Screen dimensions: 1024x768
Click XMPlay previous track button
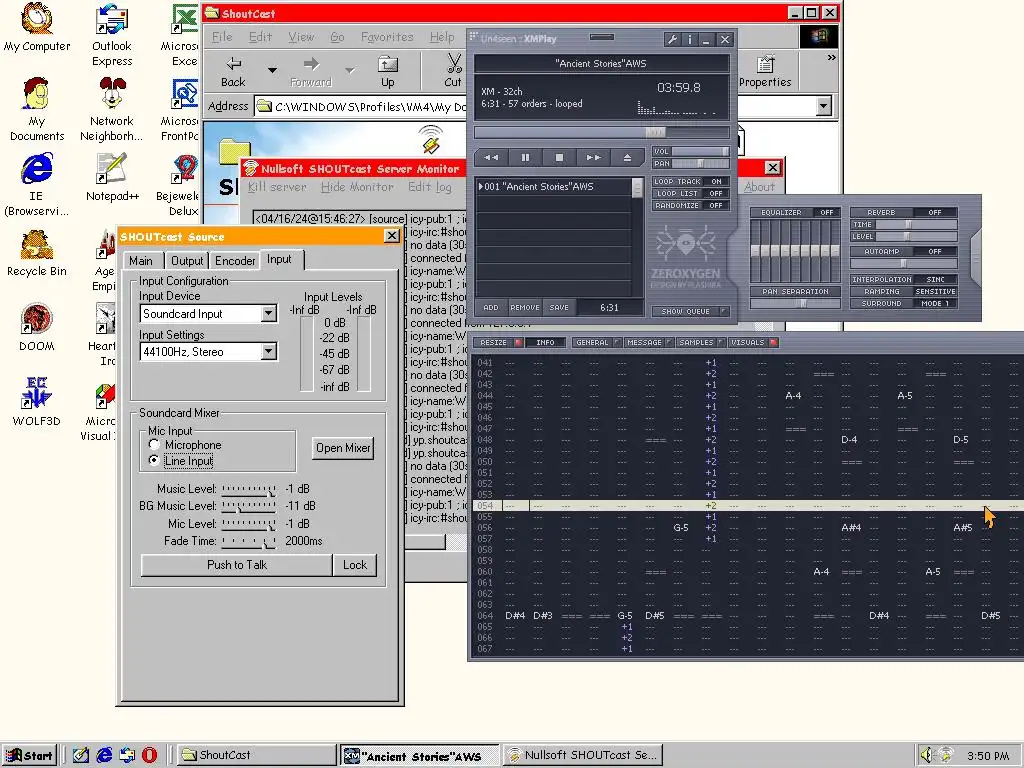[x=491, y=157]
